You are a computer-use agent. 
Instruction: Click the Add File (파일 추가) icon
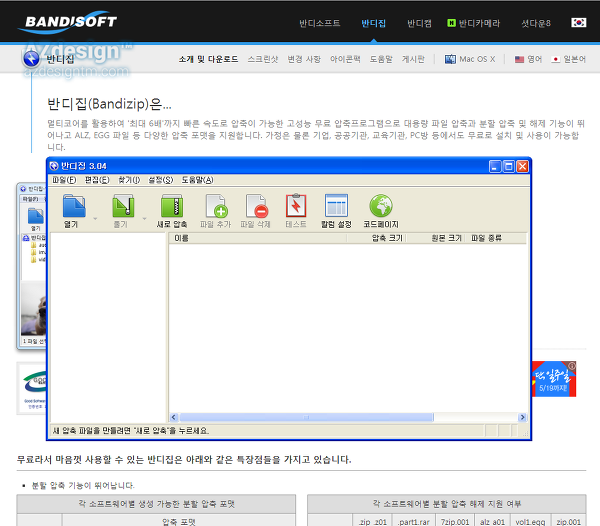click(x=216, y=206)
